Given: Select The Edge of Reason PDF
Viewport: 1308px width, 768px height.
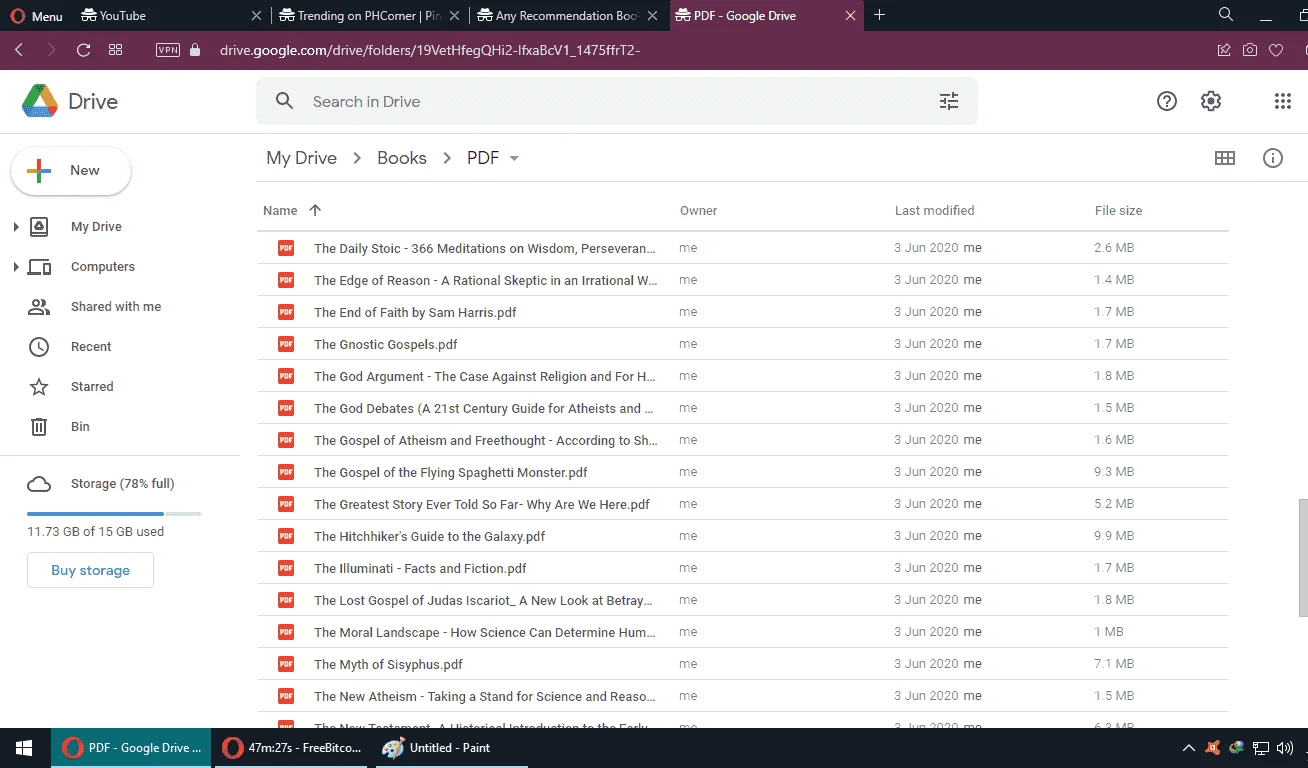Looking at the screenshot, I should (x=742, y=280).
